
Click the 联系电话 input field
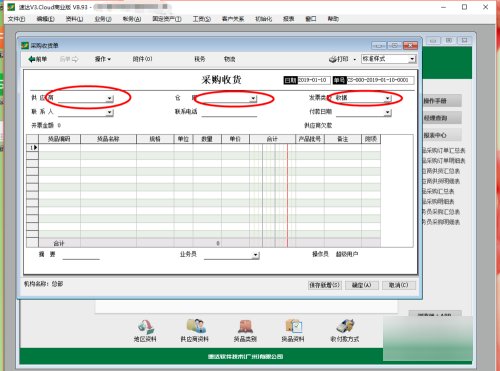coord(229,112)
